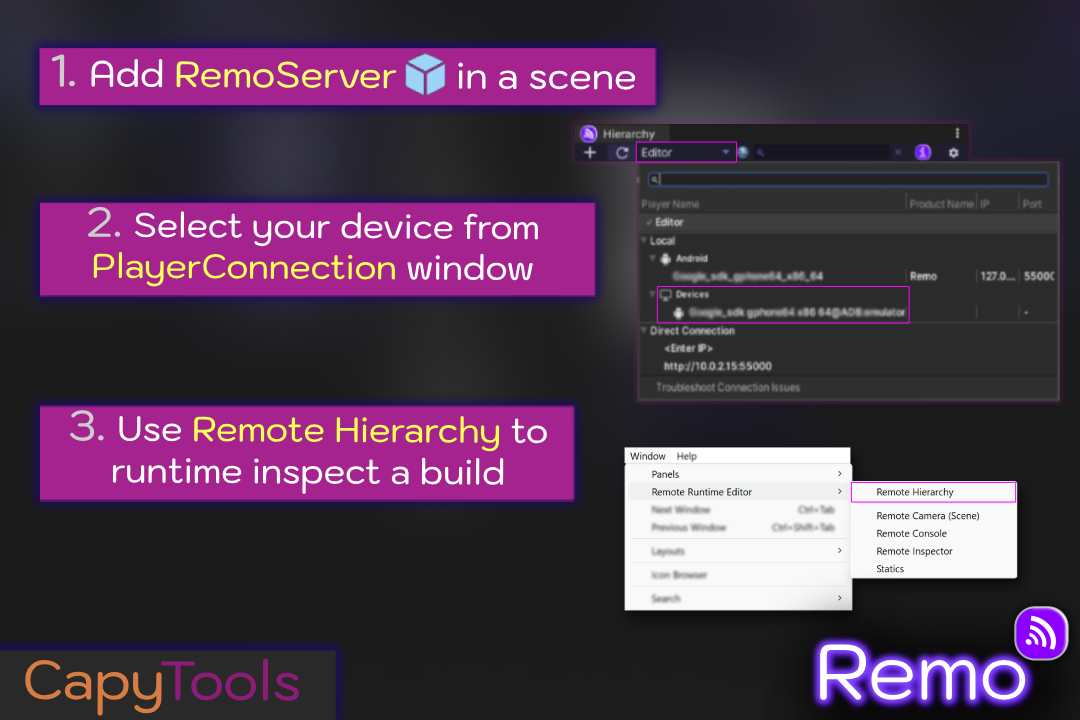The width and height of the screenshot is (1080, 720).
Task: Click the Previous Window menu item
Action: point(738,528)
